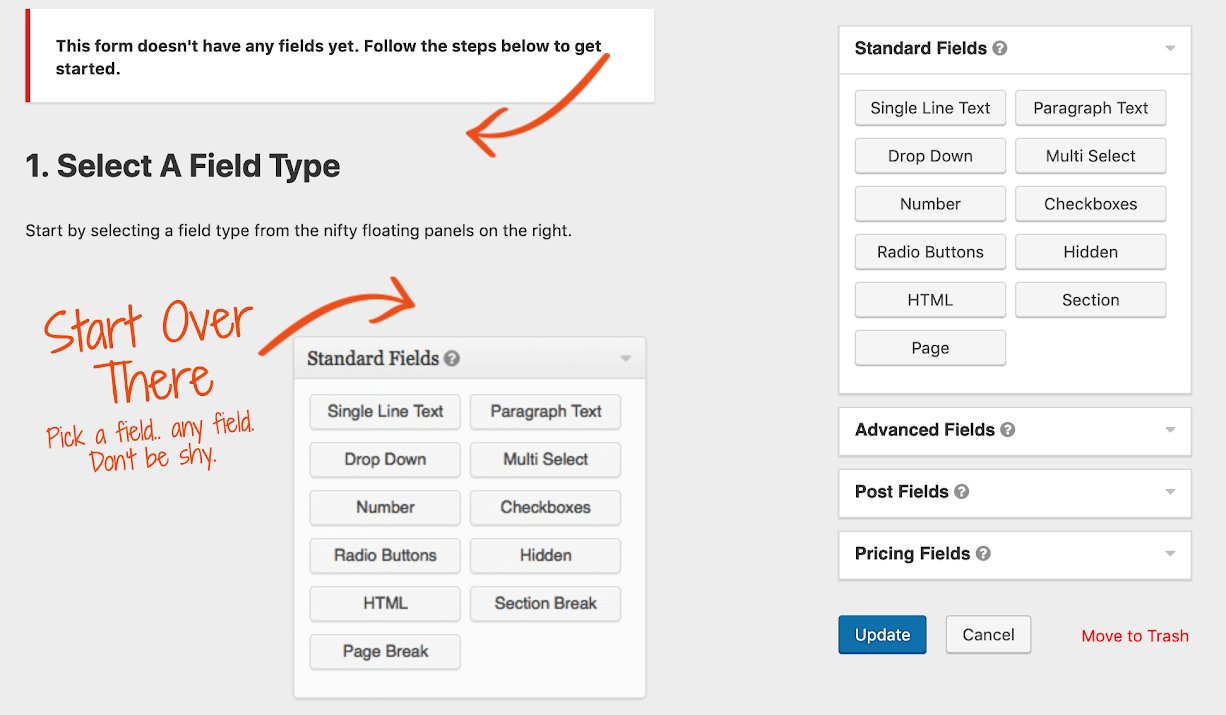1226x715 pixels.
Task: Add a Hidden field from right panel
Action: [x=1091, y=252]
